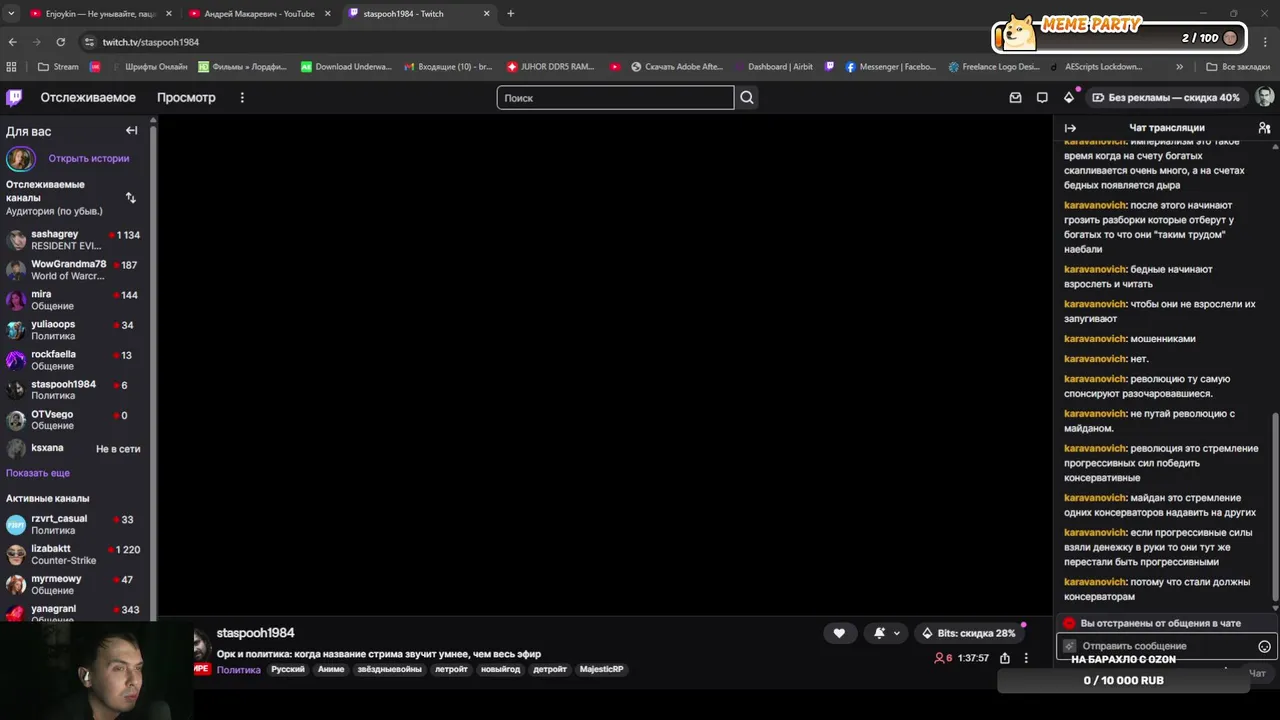Open rzvrt_casual active channel
The image size is (1280, 720).
(x=75, y=524)
